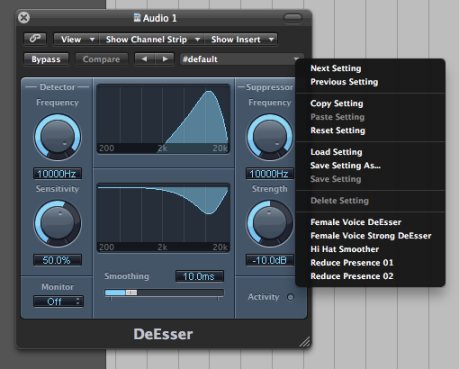The width and height of the screenshot is (459, 369).
Task: Open the Show Insert dropdown
Action: coord(241,39)
